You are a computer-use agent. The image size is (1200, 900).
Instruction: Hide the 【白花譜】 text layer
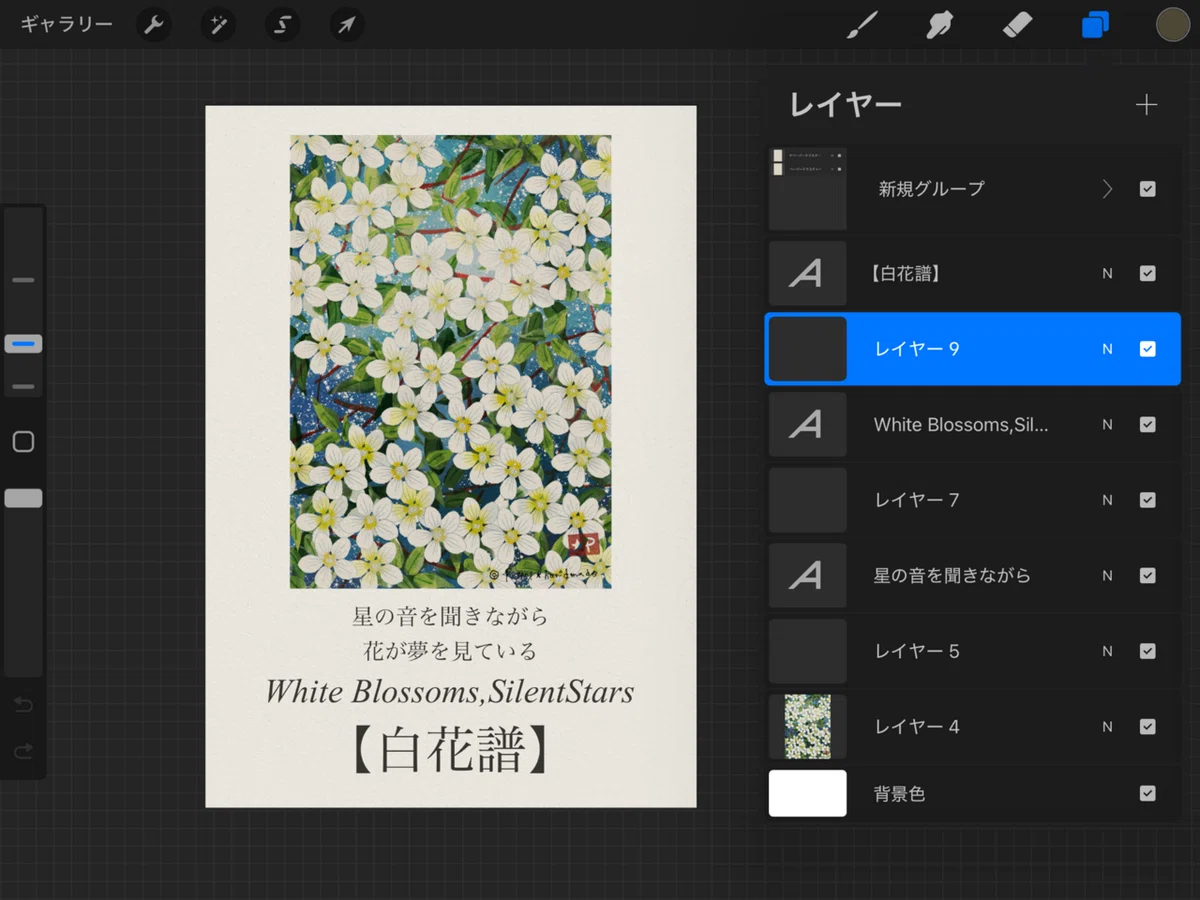click(1147, 273)
